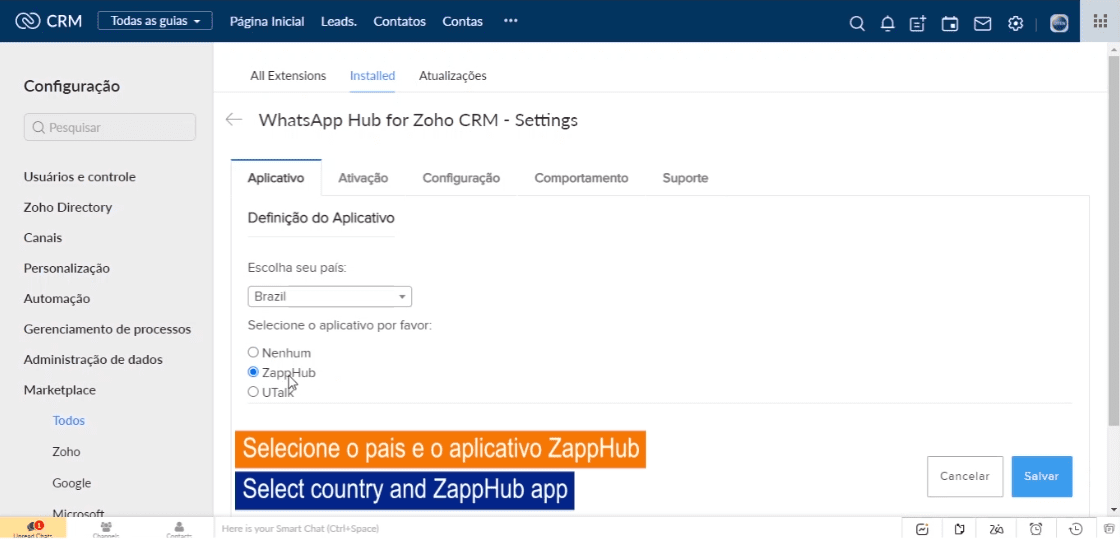Click the Salvar button
This screenshot has width=1120, height=540.
(x=1041, y=476)
